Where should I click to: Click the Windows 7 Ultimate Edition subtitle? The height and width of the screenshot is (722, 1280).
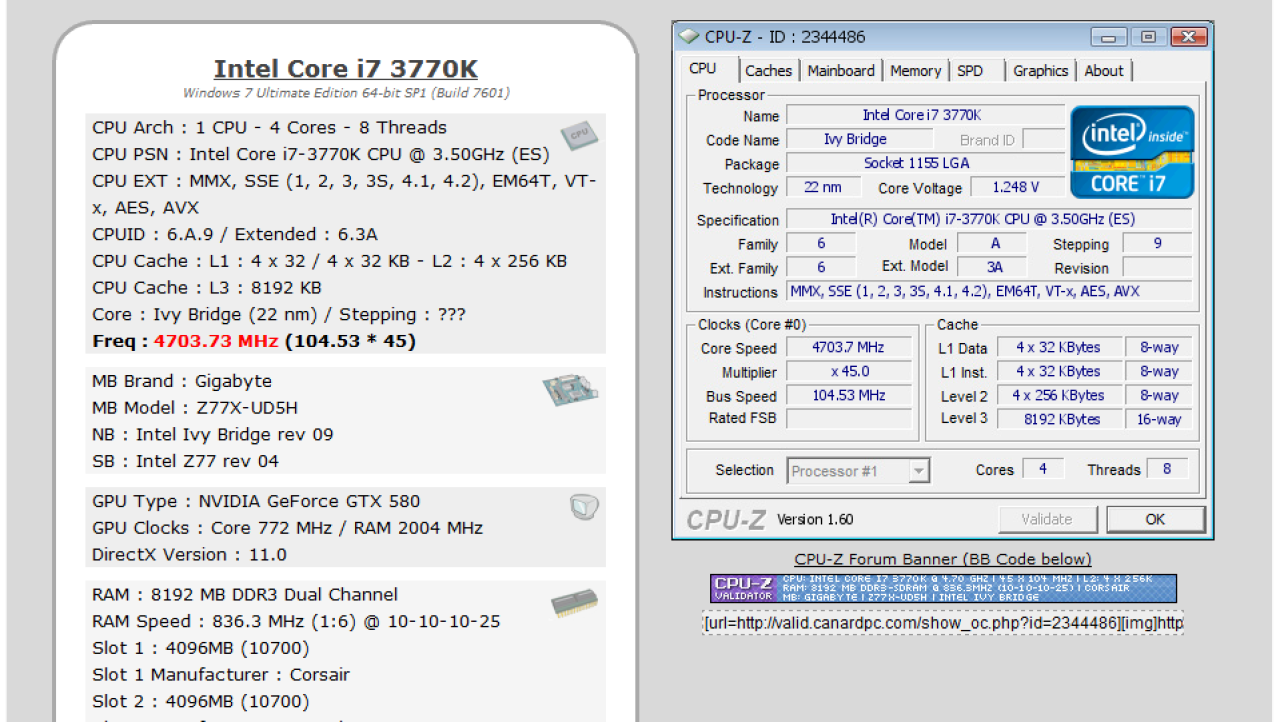[x=346, y=93]
